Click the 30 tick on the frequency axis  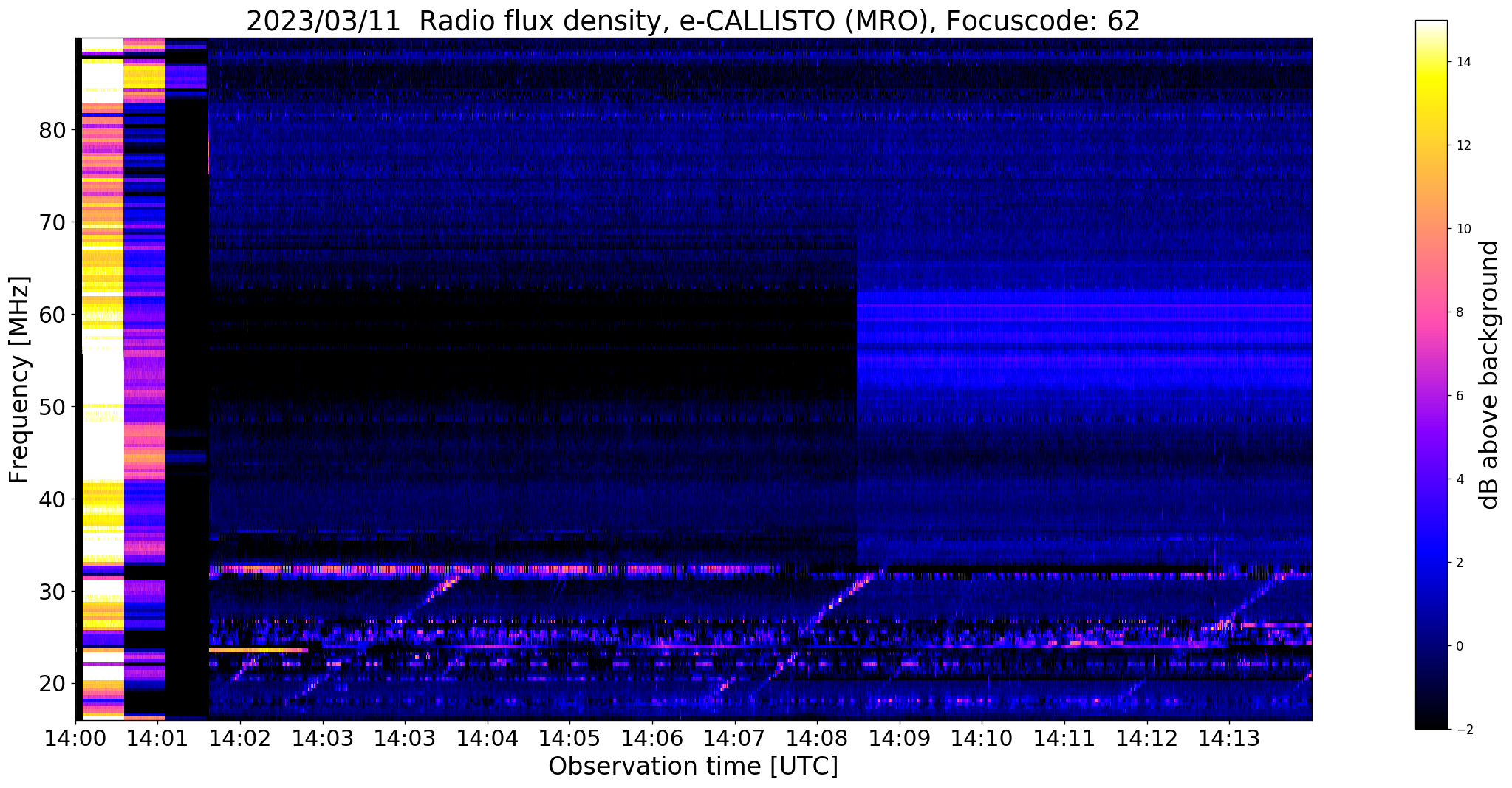tap(52, 592)
